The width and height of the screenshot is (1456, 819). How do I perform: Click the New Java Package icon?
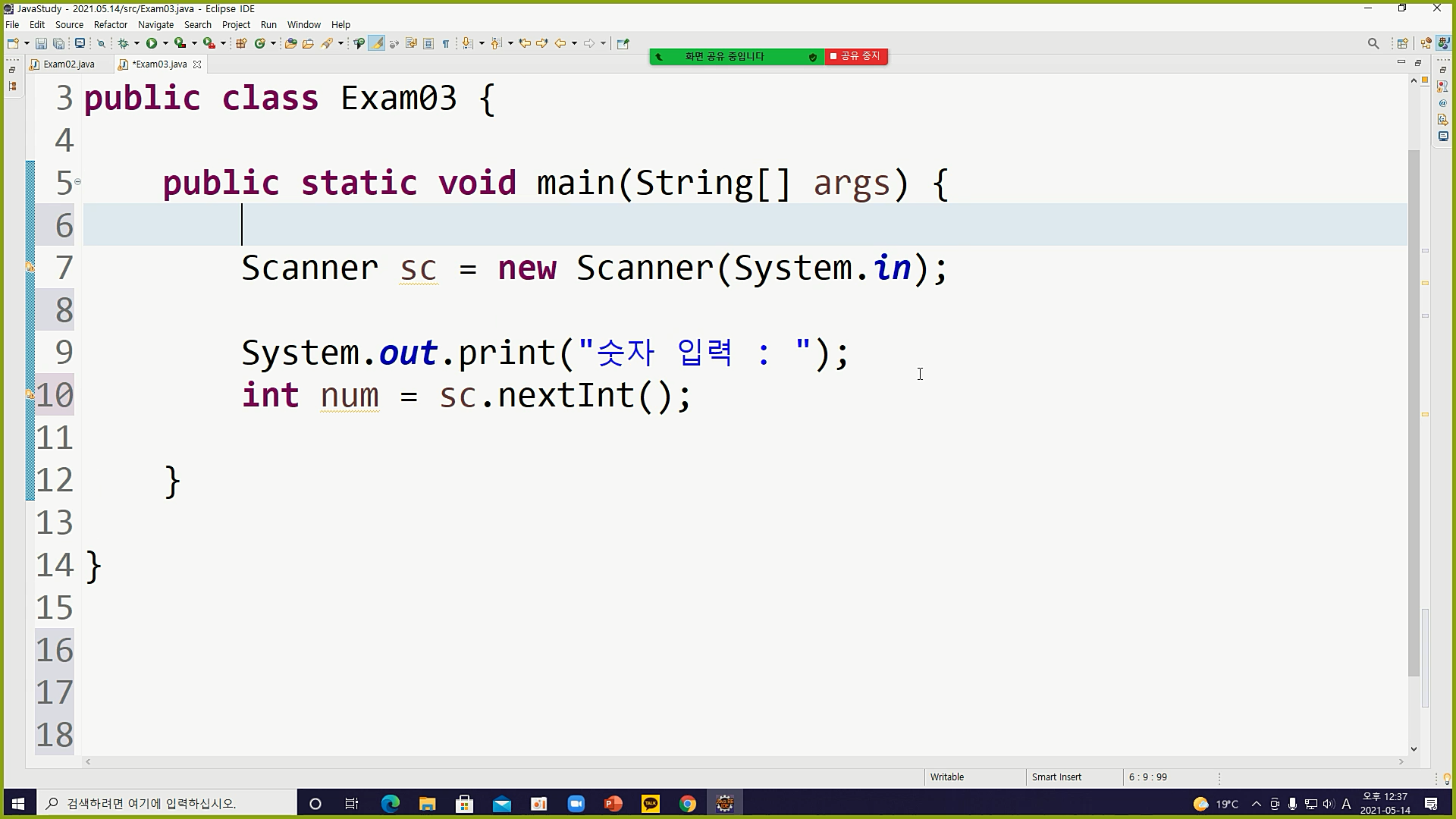click(x=241, y=44)
